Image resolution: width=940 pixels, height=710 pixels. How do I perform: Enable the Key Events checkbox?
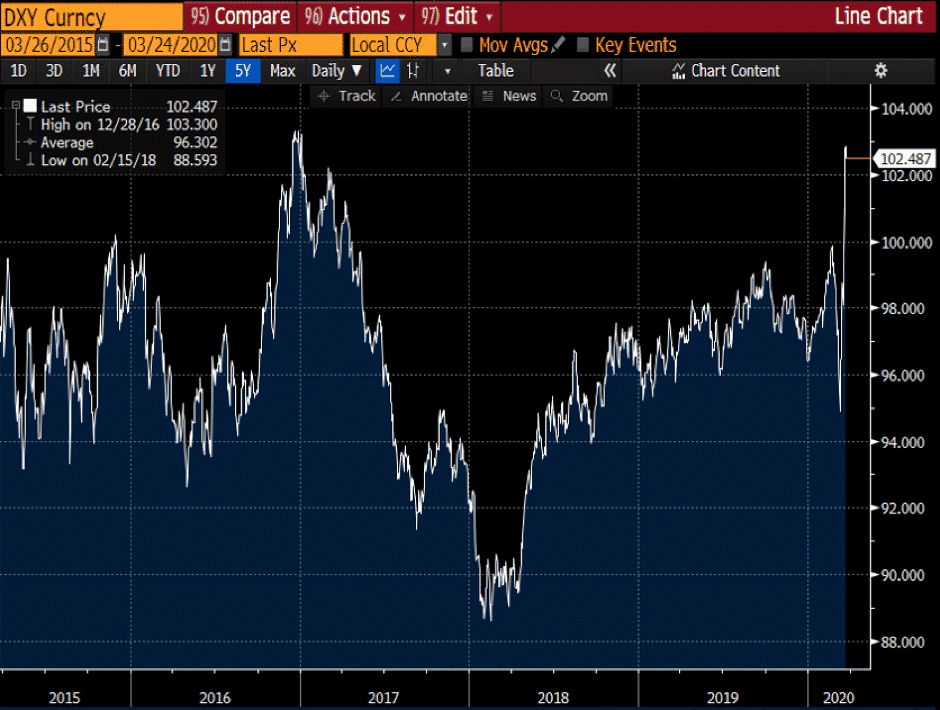(582, 45)
